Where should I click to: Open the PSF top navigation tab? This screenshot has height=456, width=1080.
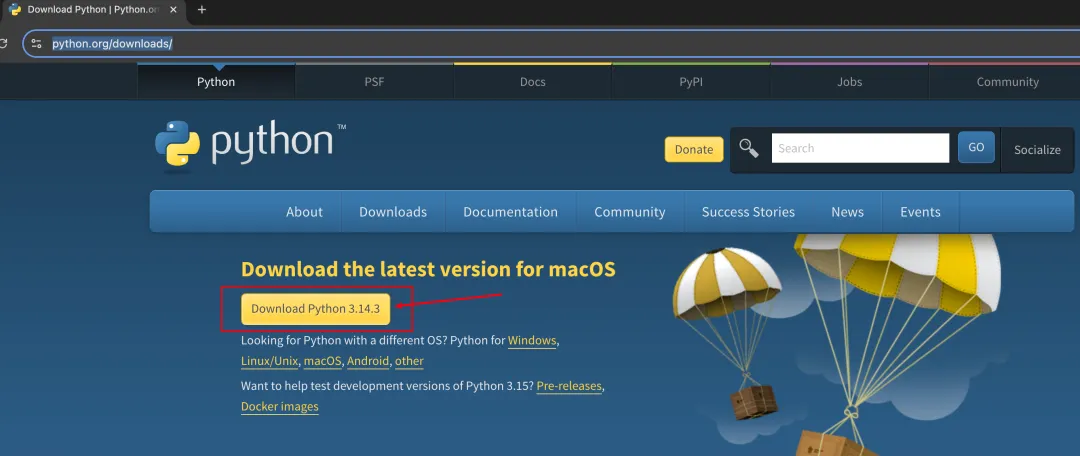tap(374, 81)
